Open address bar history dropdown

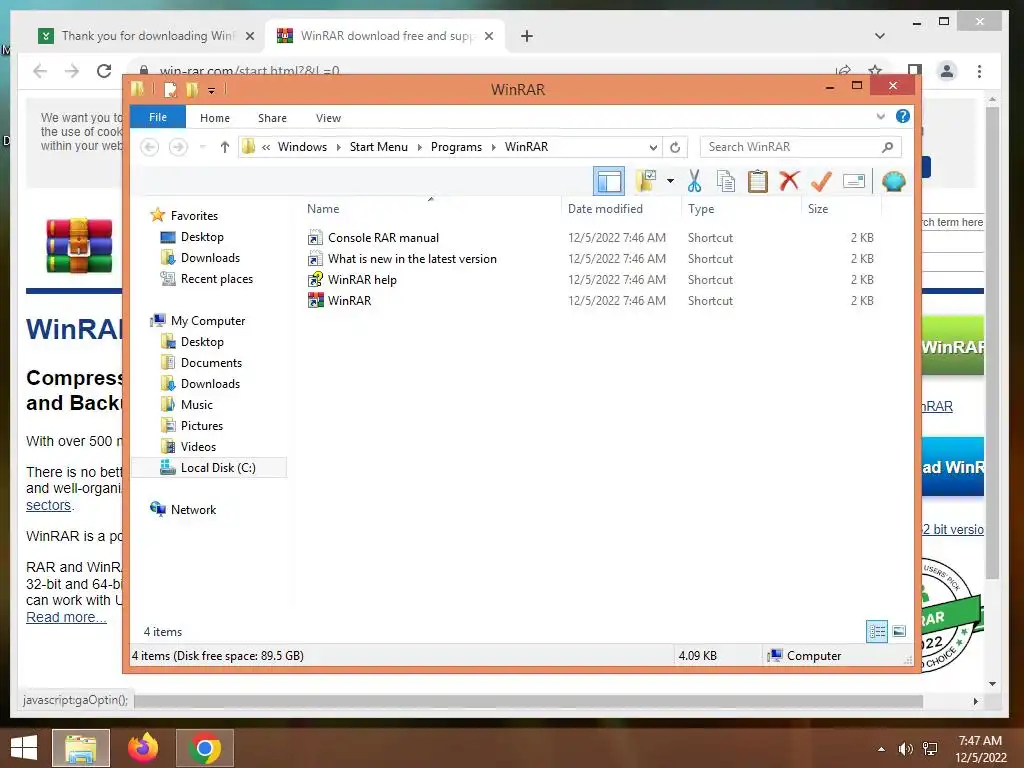tap(653, 147)
